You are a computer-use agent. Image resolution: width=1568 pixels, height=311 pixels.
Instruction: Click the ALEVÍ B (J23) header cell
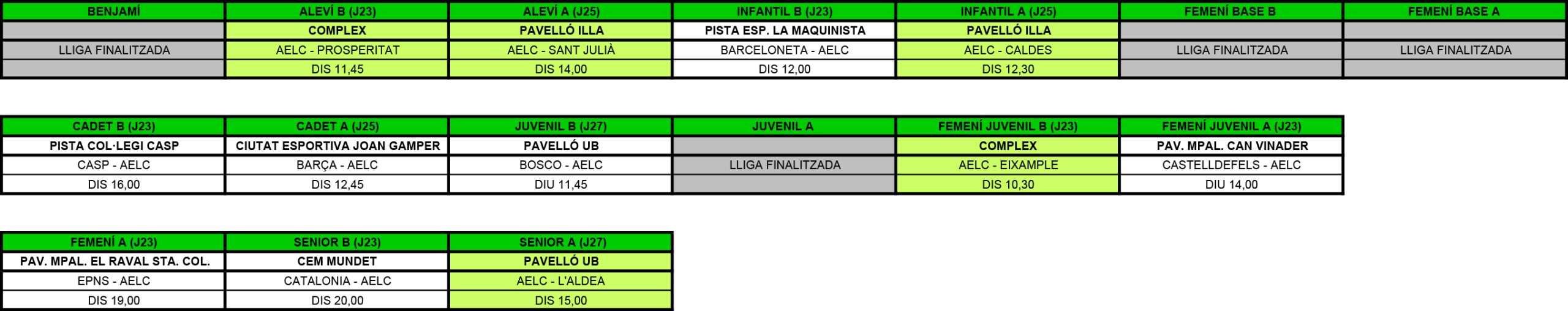[337, 12]
